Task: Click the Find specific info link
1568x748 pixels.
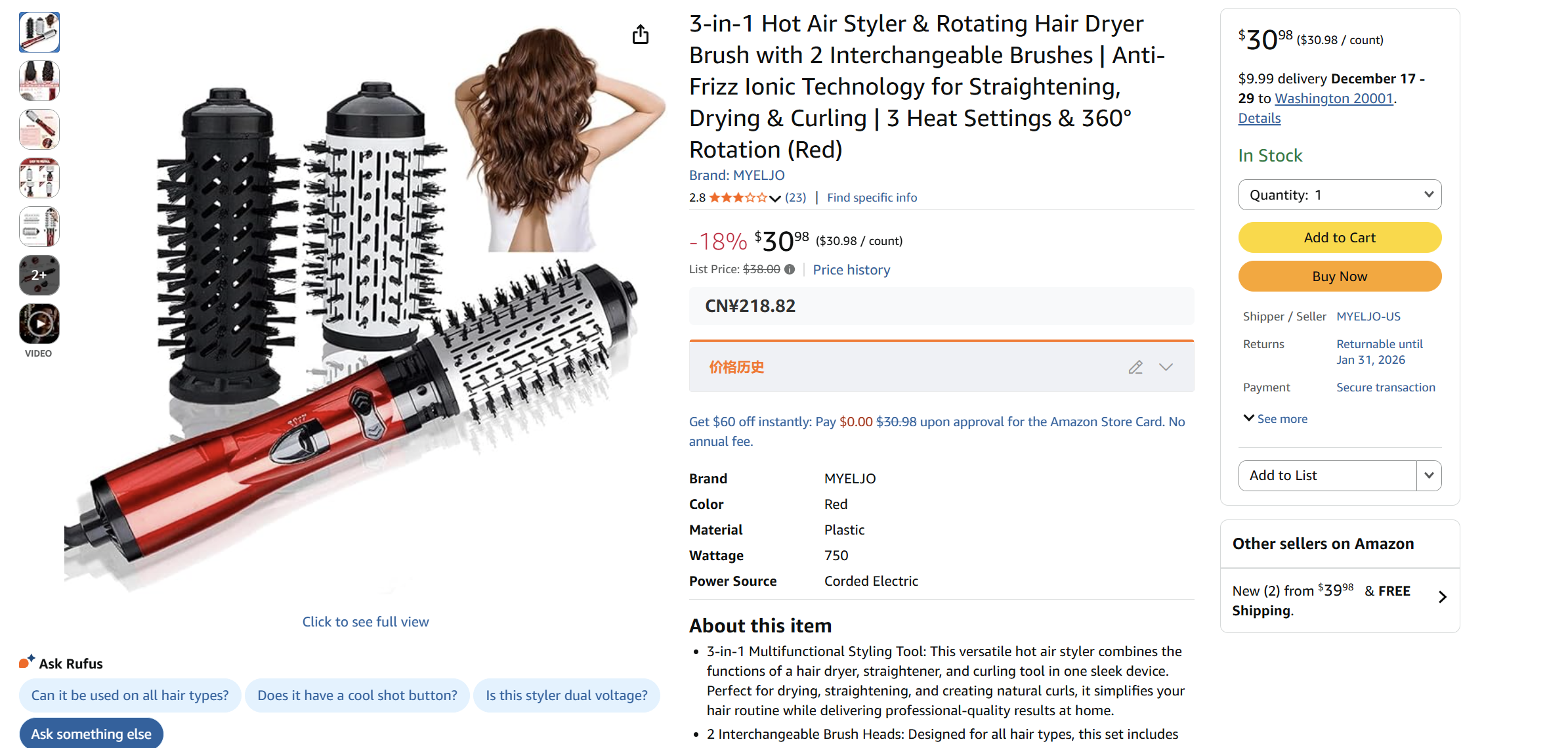Action: tap(872, 196)
